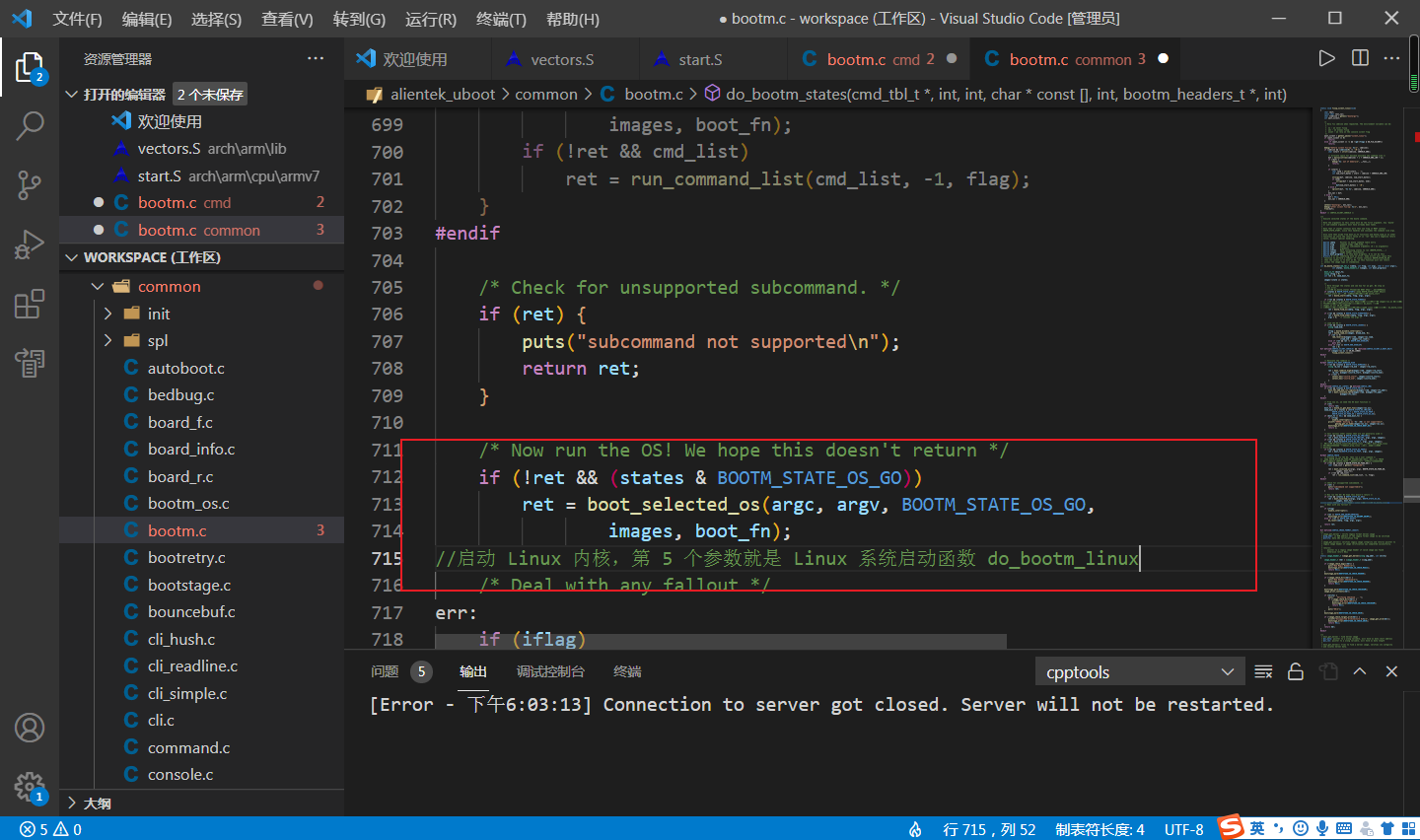Open the Selection menu
The image size is (1420, 840).
(216, 19)
